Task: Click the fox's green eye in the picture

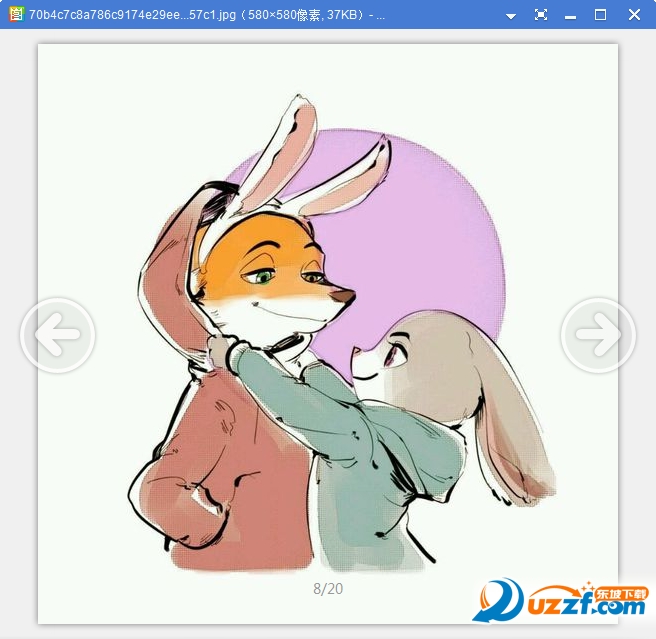Action: click(x=262, y=276)
